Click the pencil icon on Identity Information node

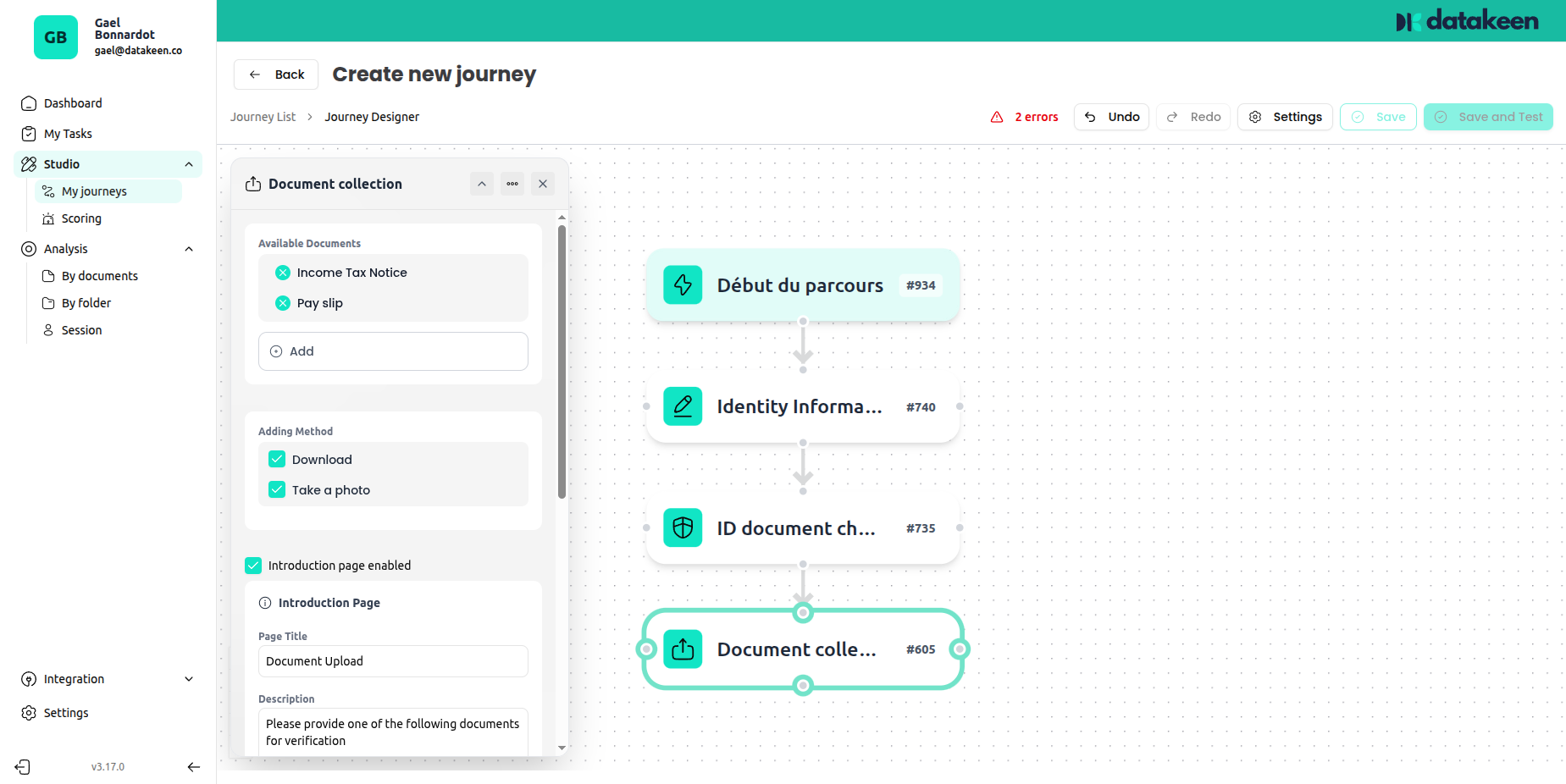pyautogui.click(x=683, y=406)
